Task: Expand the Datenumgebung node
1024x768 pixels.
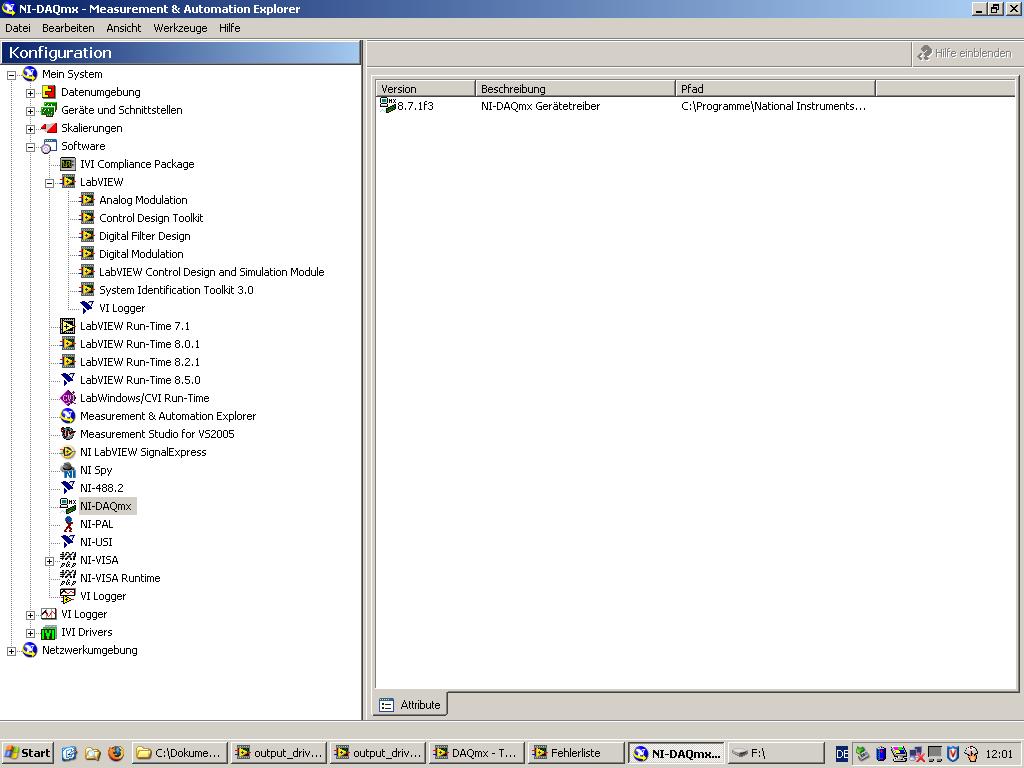Action: coord(30,93)
